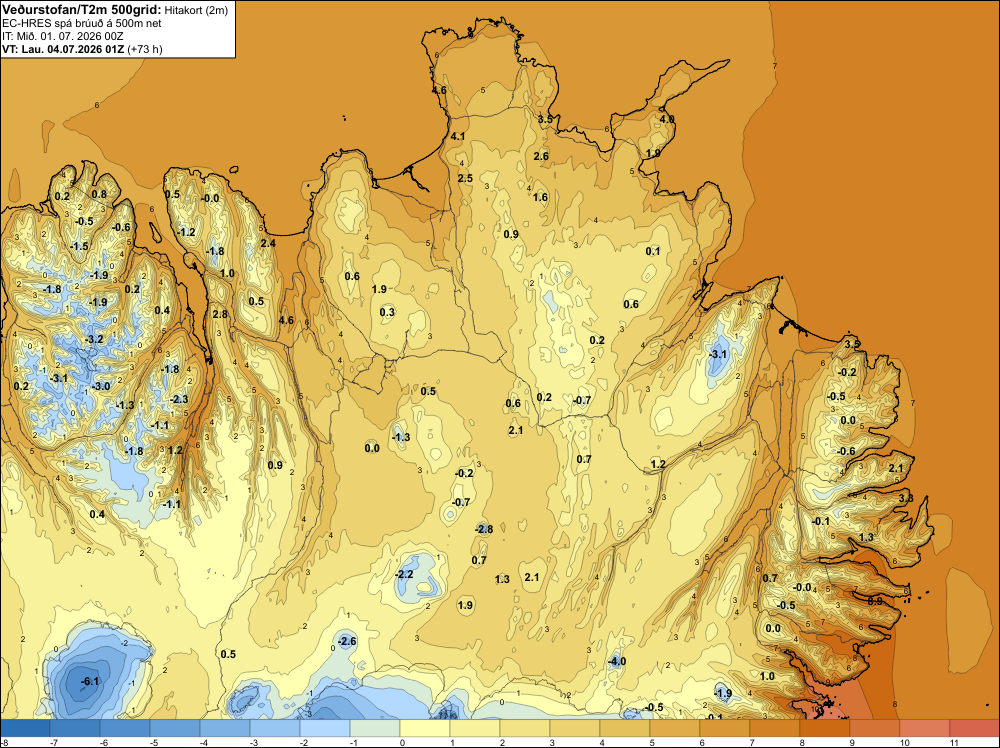This screenshot has width=1000, height=748.
Task: Select the legend swatch between -8 and -7
Action: [25, 728]
